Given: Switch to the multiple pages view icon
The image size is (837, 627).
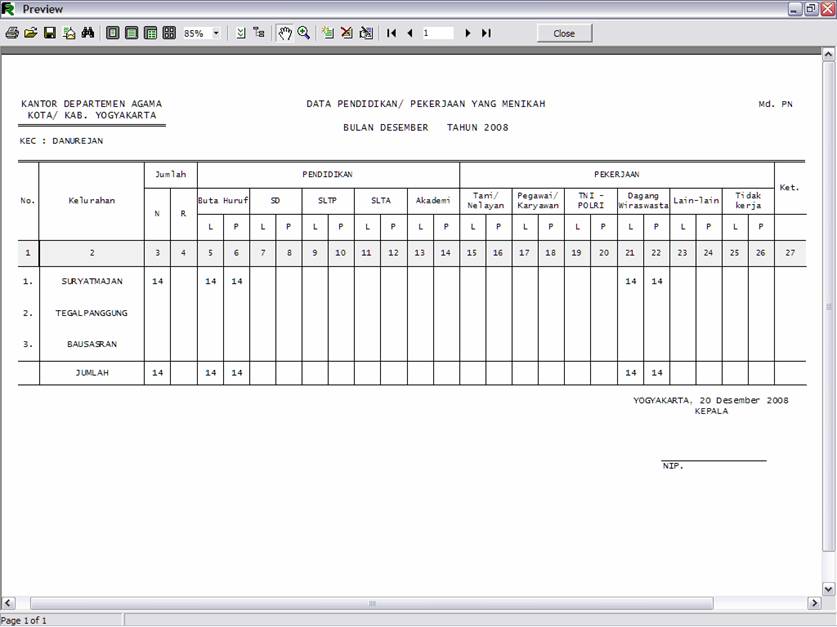Looking at the screenshot, I should coord(169,33).
